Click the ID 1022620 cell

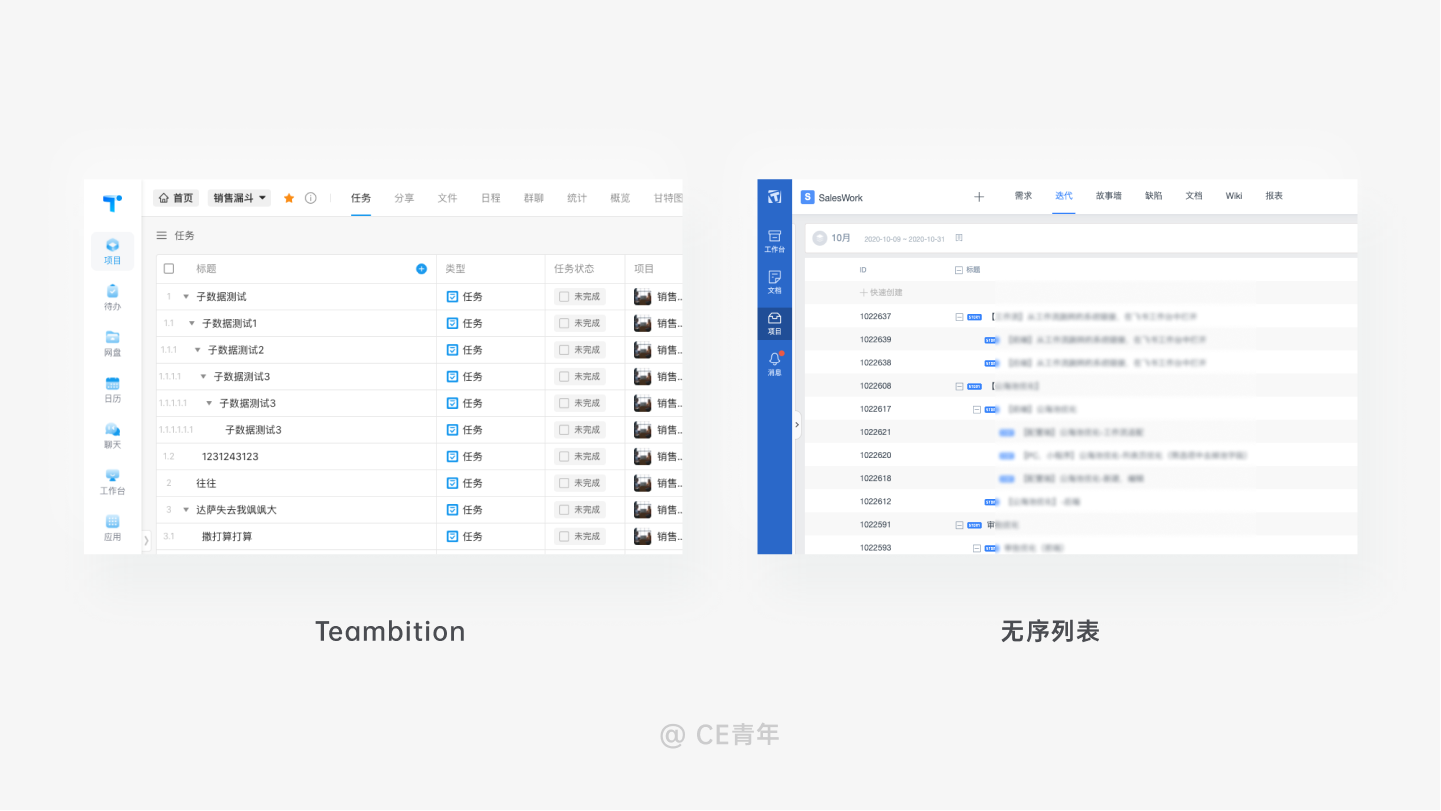point(875,455)
